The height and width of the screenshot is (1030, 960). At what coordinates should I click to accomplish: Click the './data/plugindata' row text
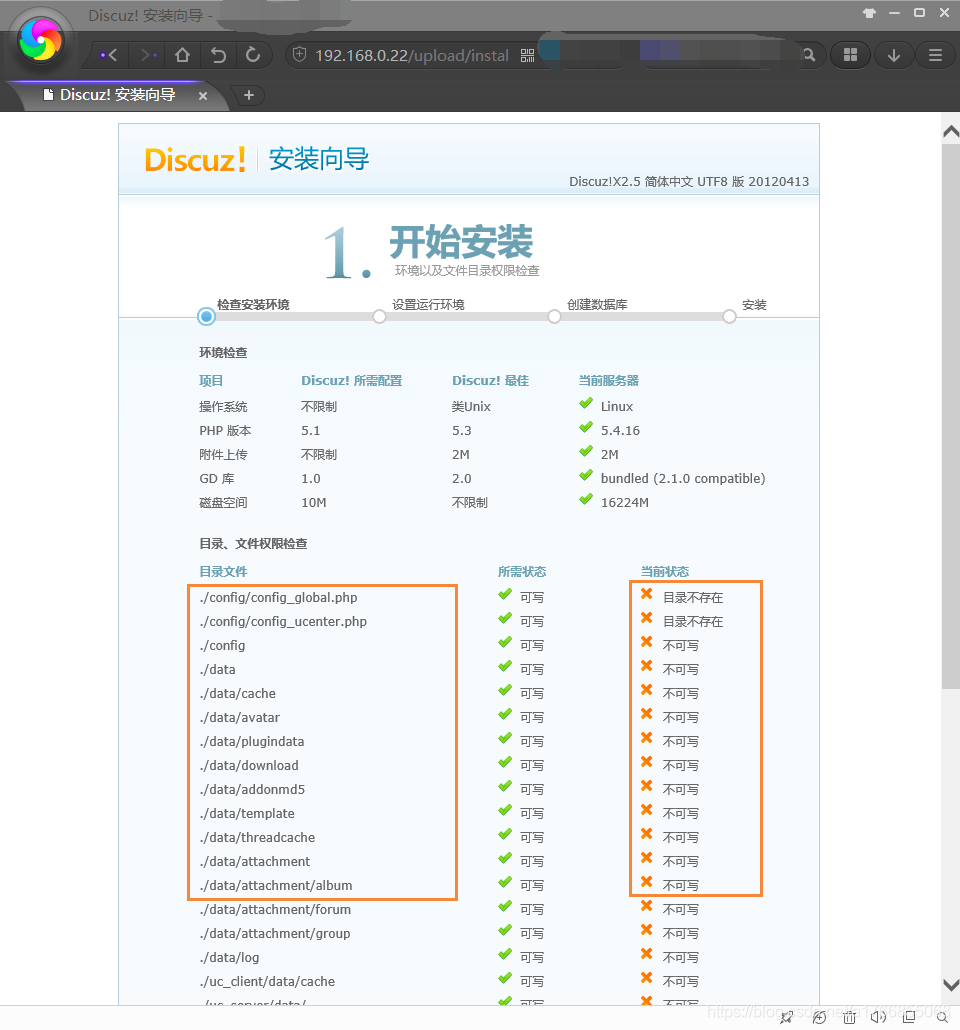(x=252, y=741)
